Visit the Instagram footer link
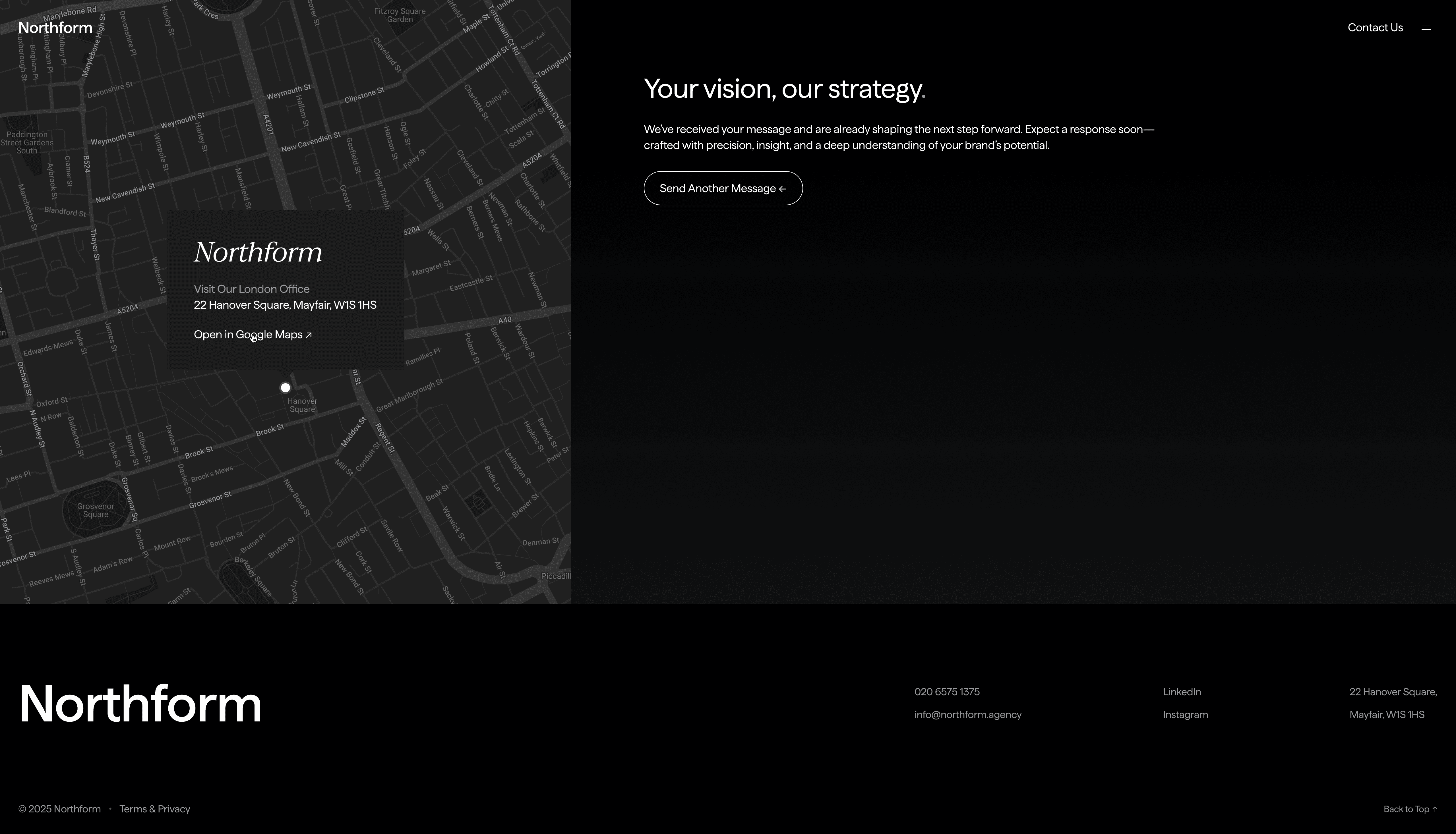This screenshot has height=834, width=1456. [1185, 715]
